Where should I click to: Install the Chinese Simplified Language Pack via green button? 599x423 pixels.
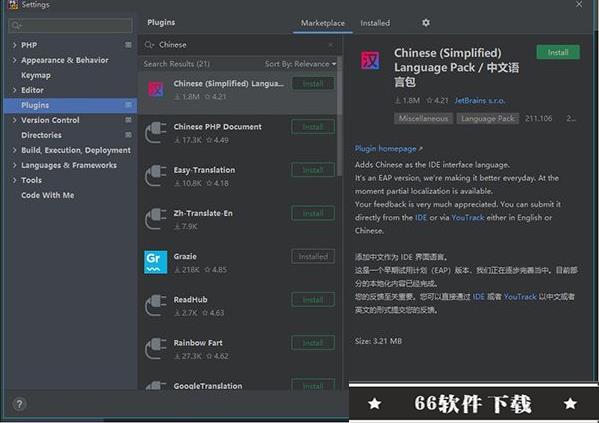[x=558, y=52]
